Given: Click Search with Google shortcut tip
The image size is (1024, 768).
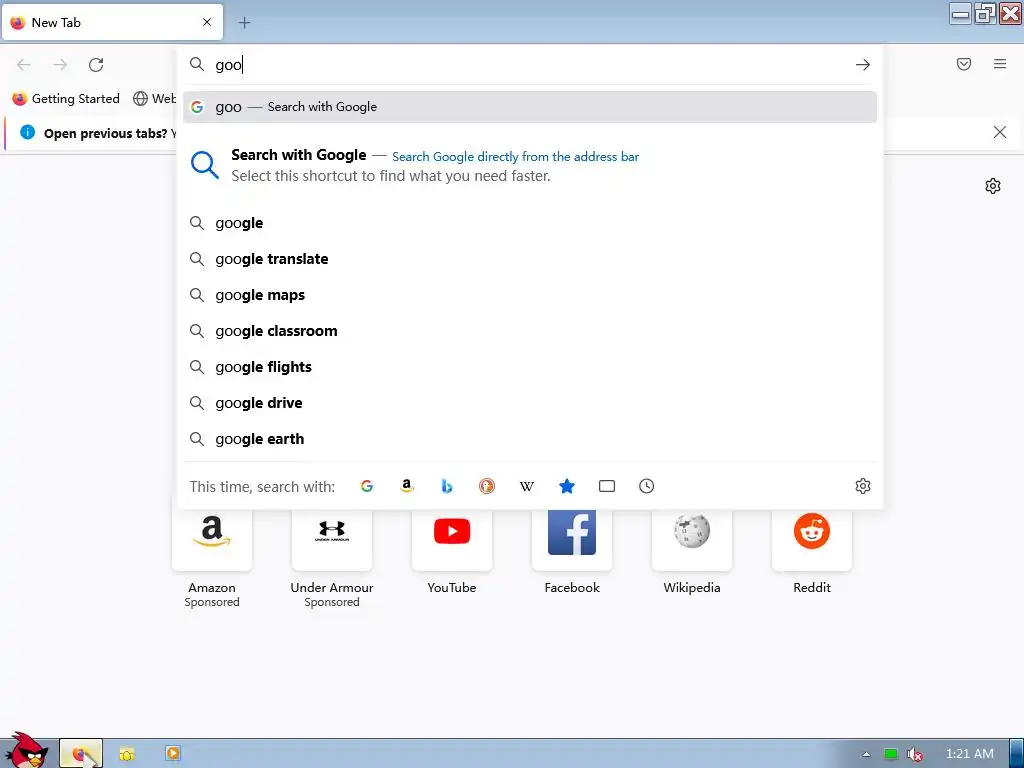Looking at the screenshot, I should 530,165.
